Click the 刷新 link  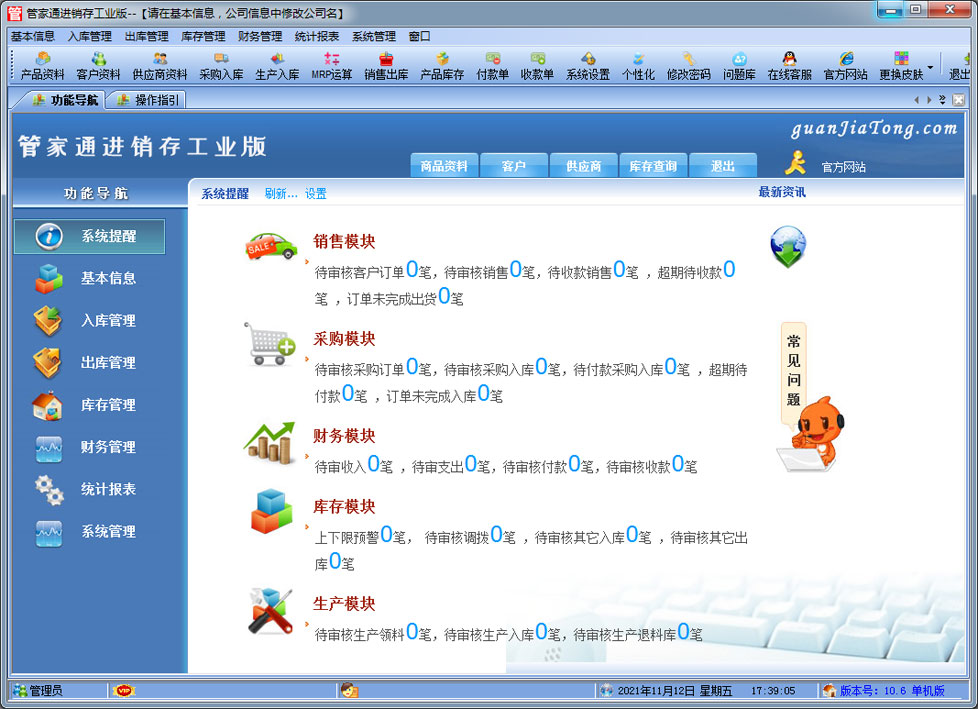(280, 194)
